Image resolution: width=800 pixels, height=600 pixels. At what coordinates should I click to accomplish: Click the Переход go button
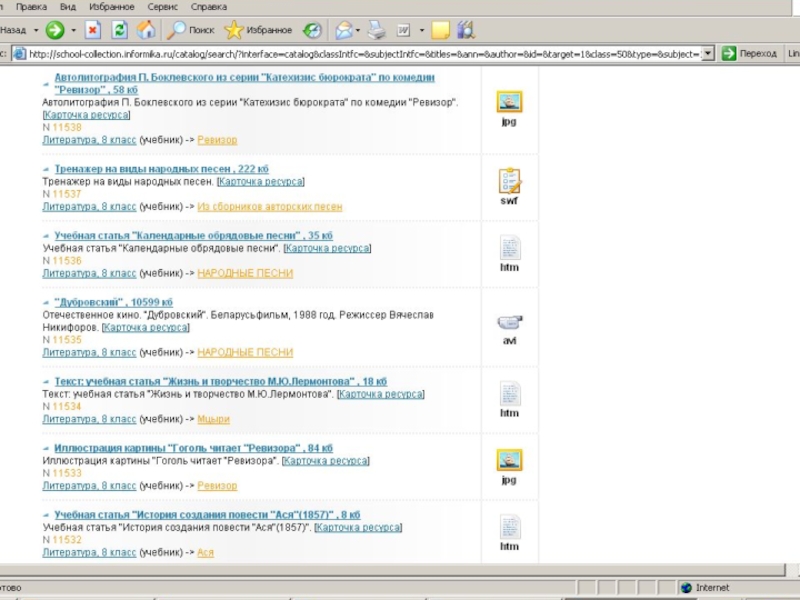749,54
